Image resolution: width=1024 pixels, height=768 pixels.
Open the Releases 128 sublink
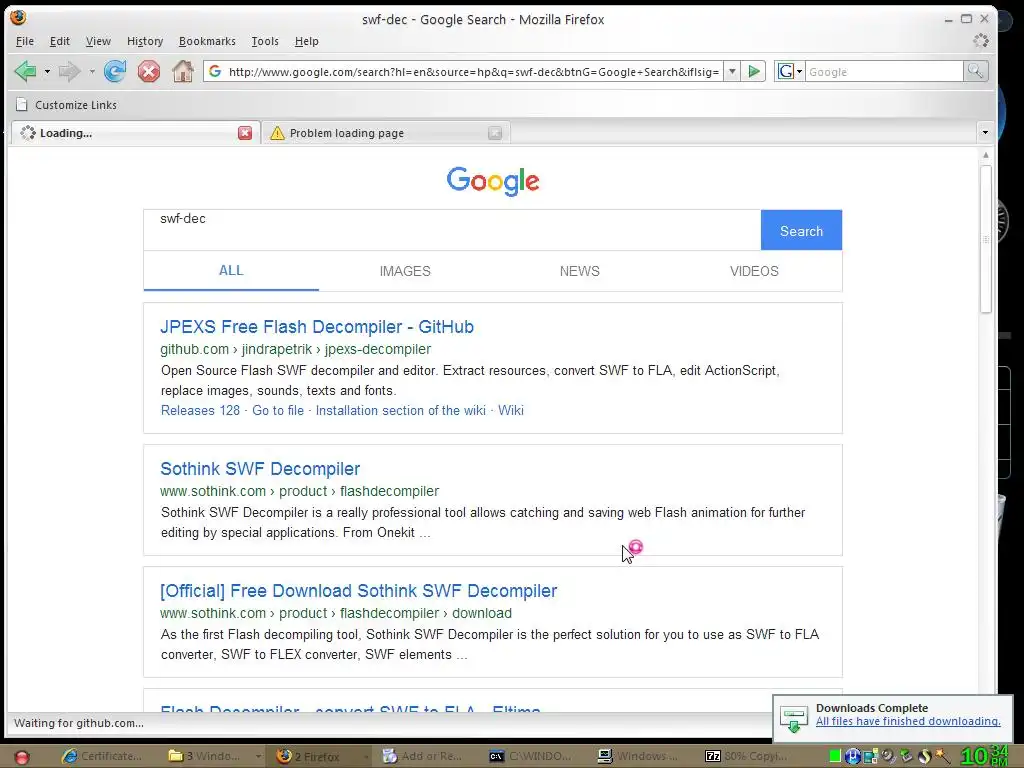[200, 410]
